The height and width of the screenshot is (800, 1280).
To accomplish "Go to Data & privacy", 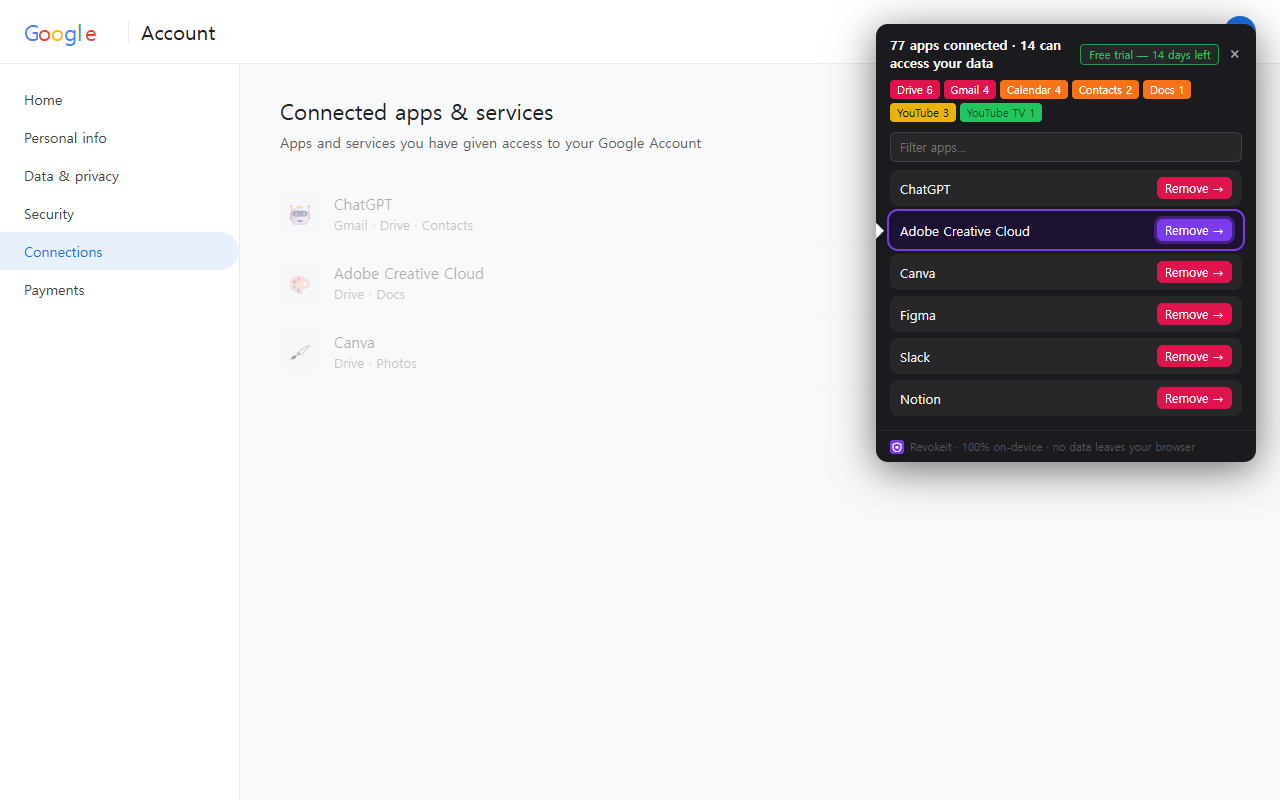I will [71, 176].
